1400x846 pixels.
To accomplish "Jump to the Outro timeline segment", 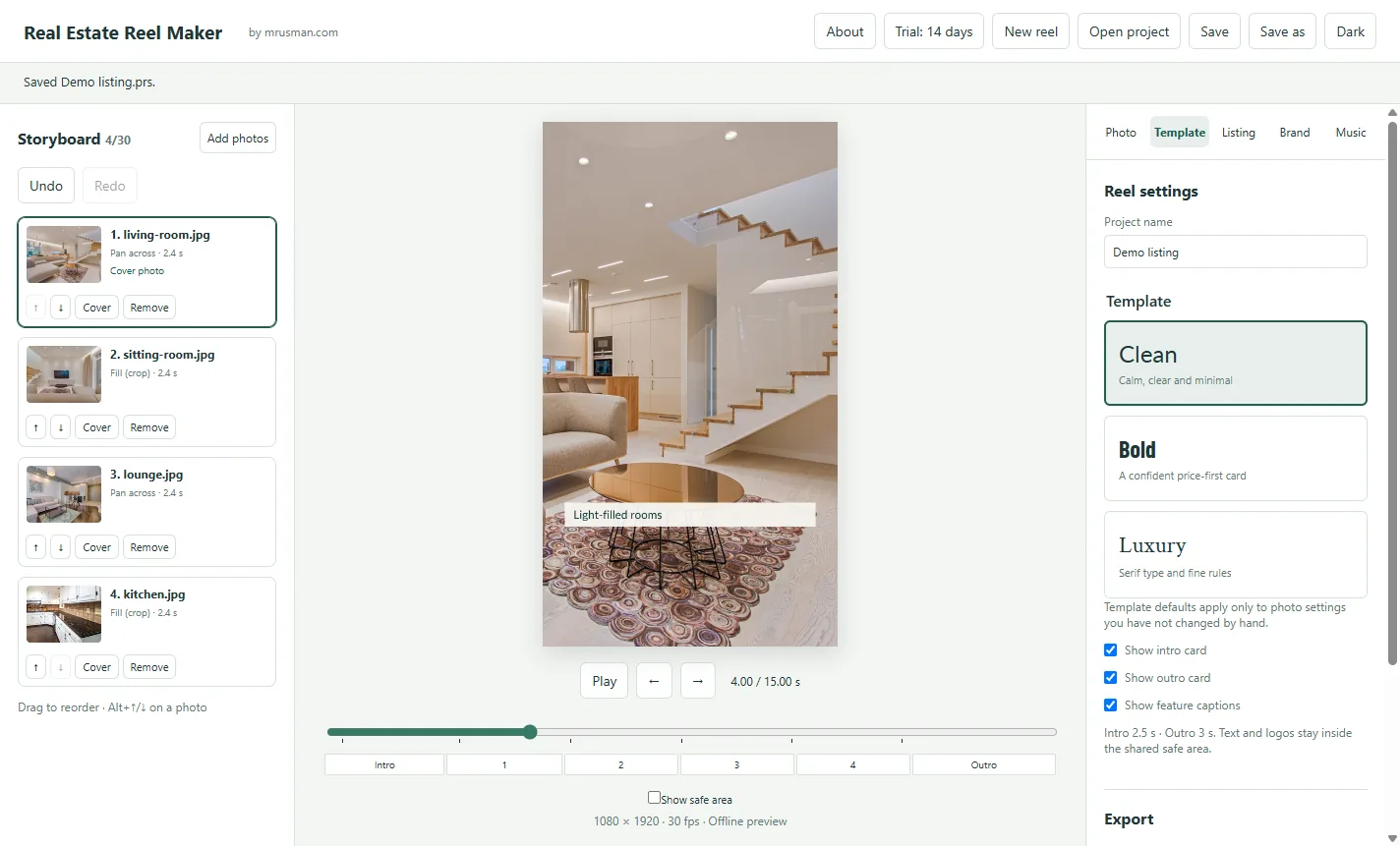I will coord(984,764).
